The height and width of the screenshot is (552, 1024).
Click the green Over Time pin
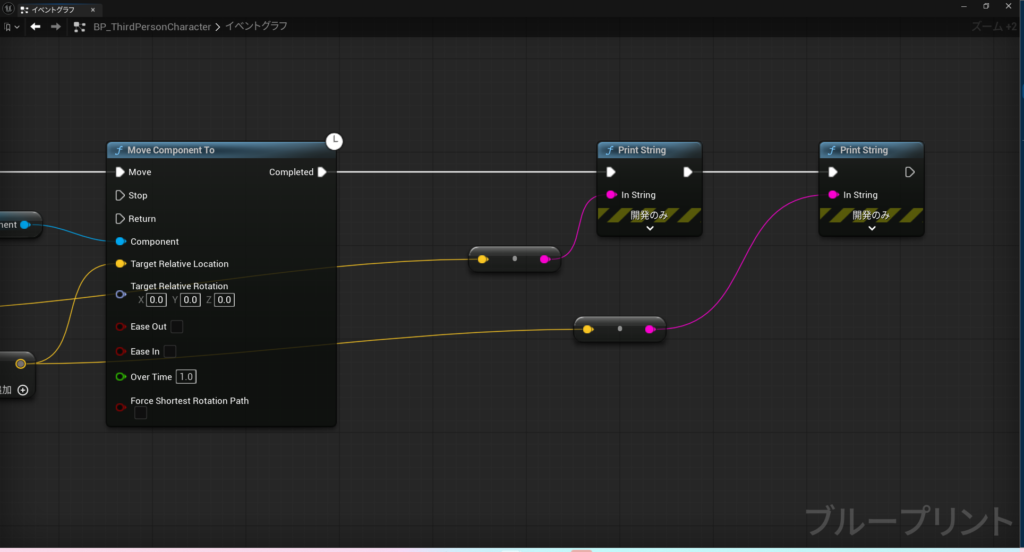(x=120, y=377)
